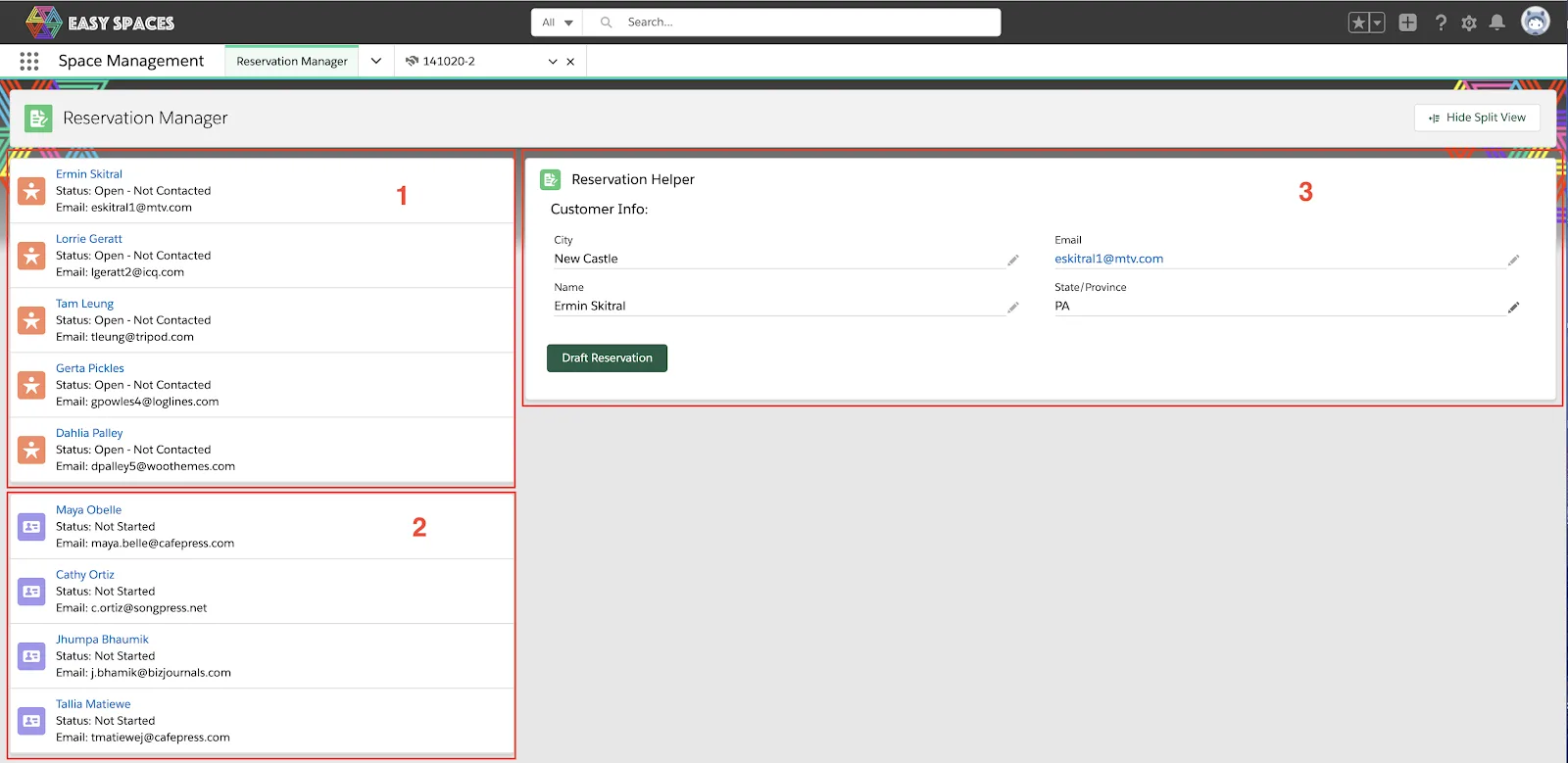
Task: Edit the City field pencil icon
Action: (x=1013, y=260)
